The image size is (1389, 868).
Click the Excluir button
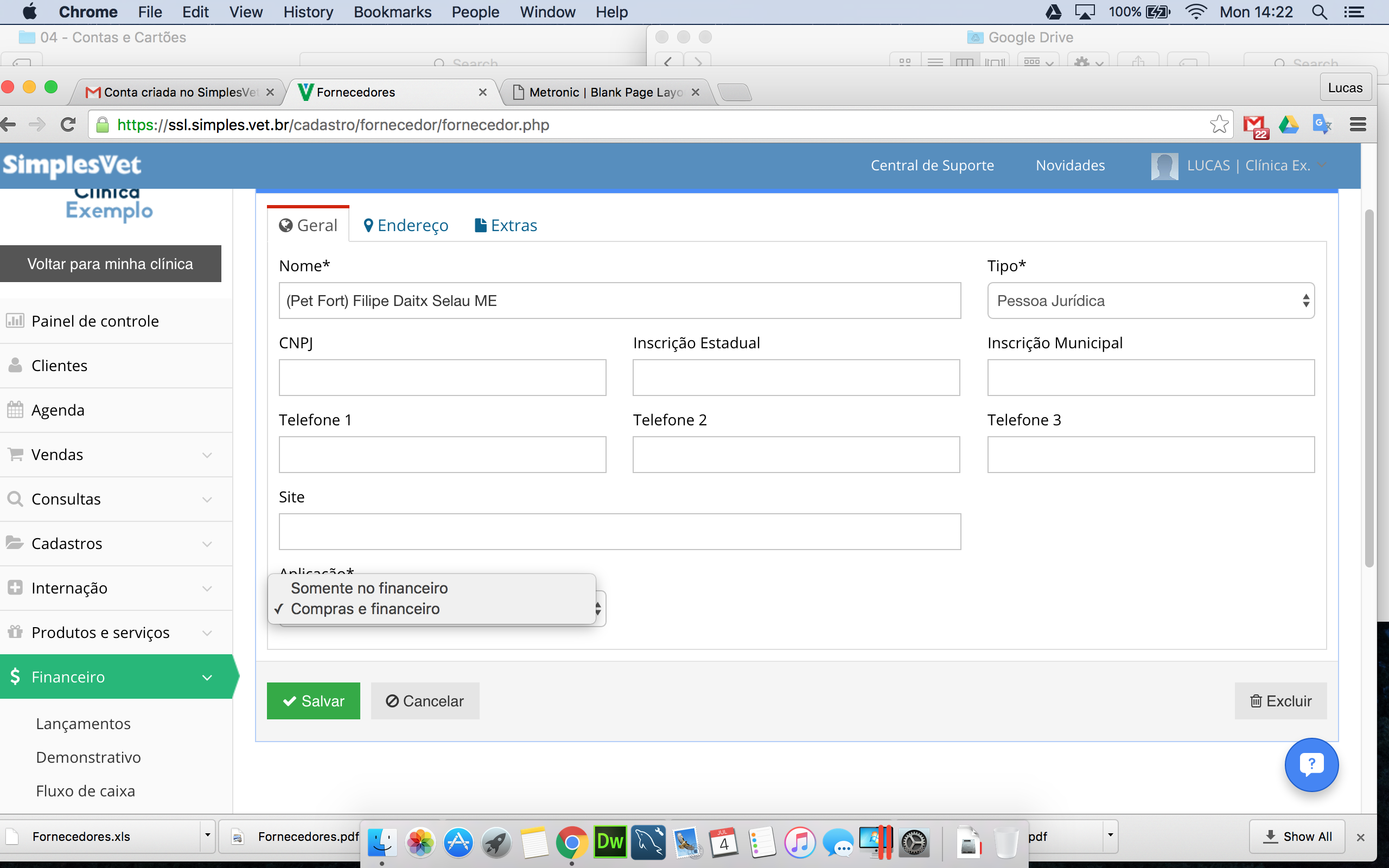(1280, 701)
